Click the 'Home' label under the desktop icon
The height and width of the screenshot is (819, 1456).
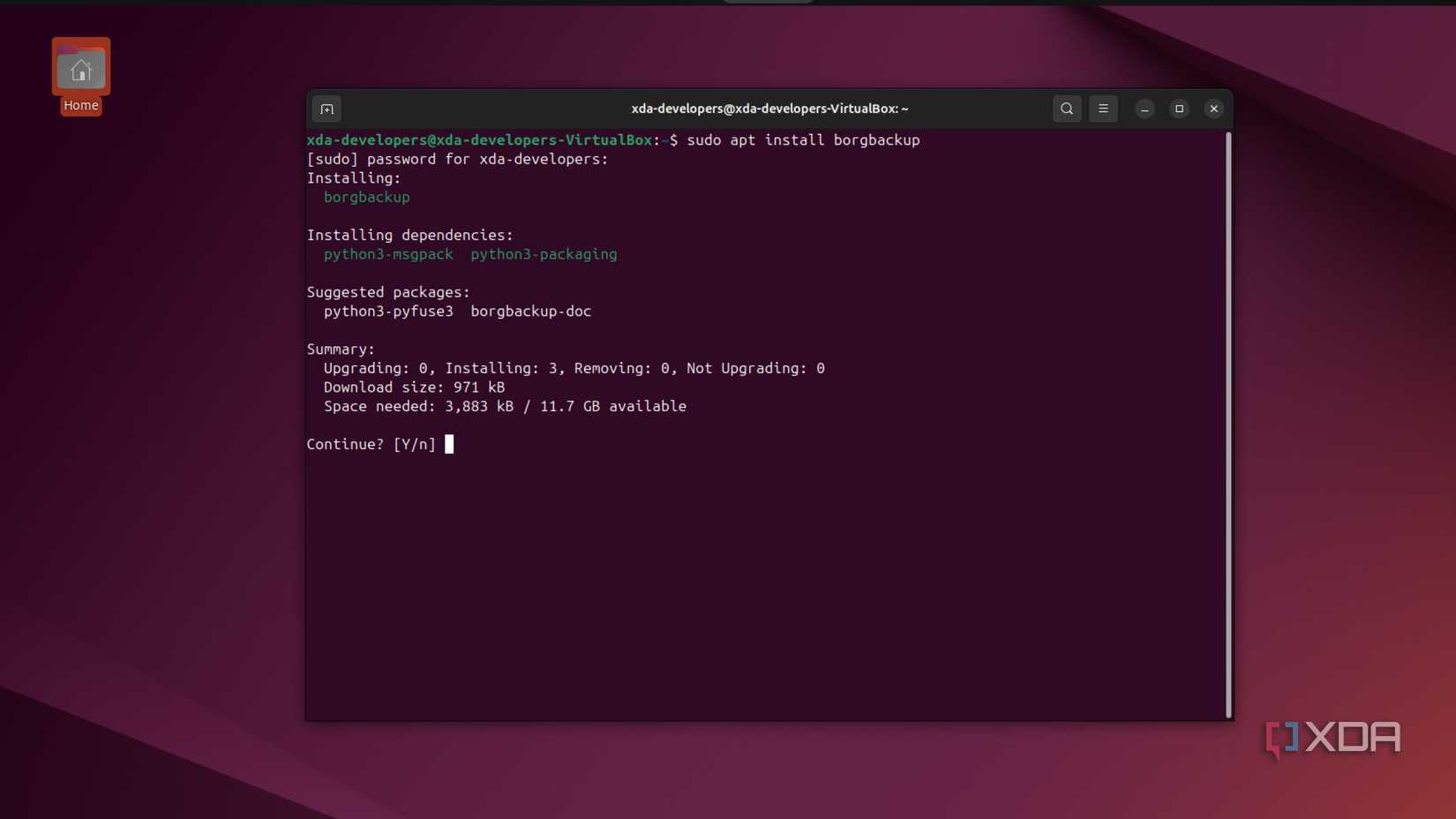pos(80,104)
